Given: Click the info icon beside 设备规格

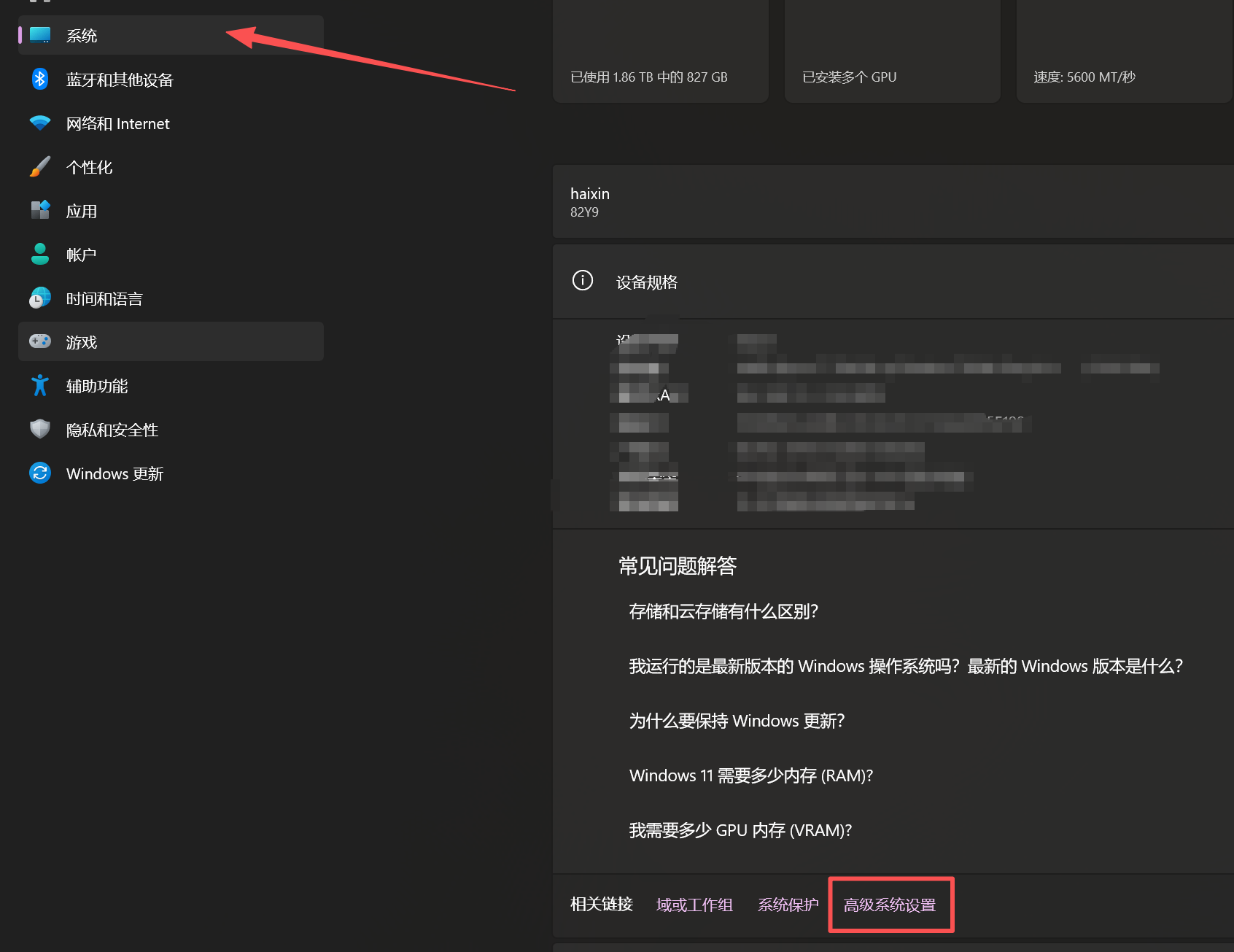Looking at the screenshot, I should [x=582, y=280].
